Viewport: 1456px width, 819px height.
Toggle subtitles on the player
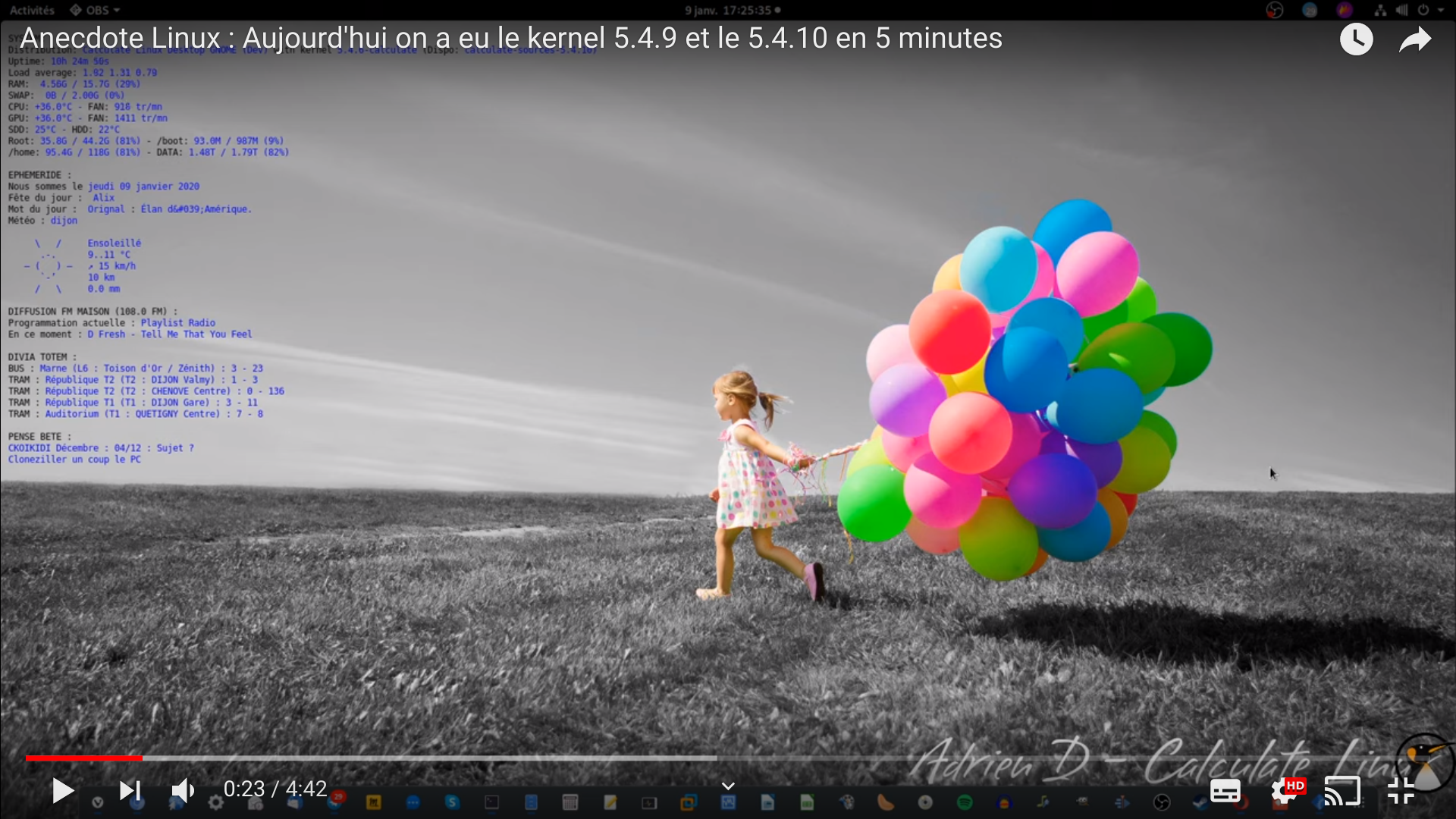coord(1225,791)
